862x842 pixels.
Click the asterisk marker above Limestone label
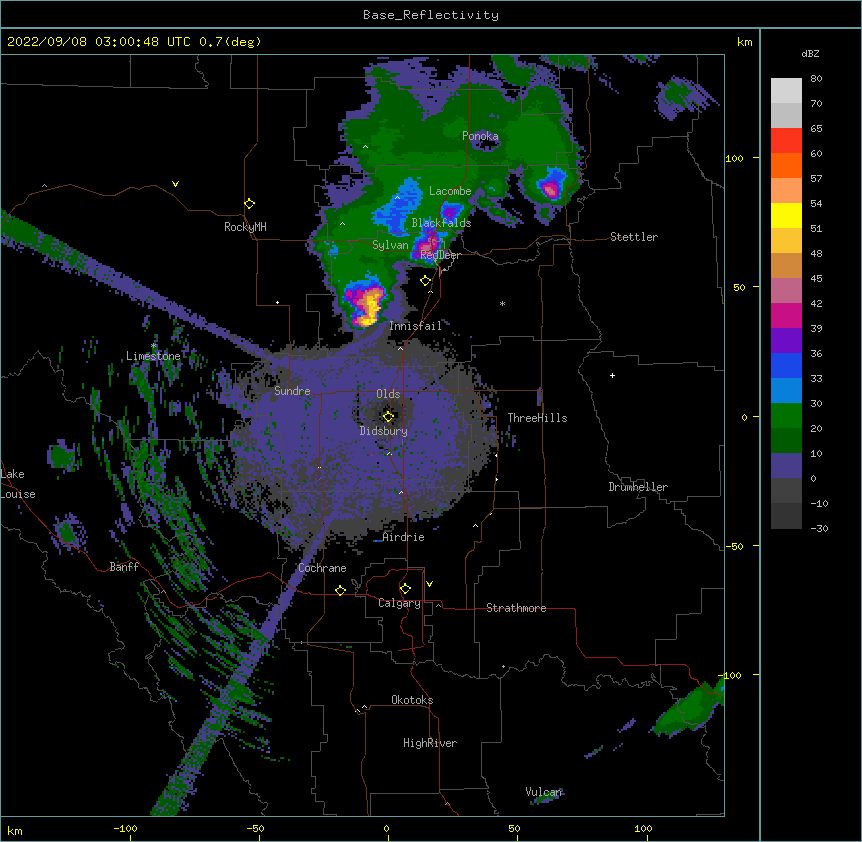click(154, 346)
